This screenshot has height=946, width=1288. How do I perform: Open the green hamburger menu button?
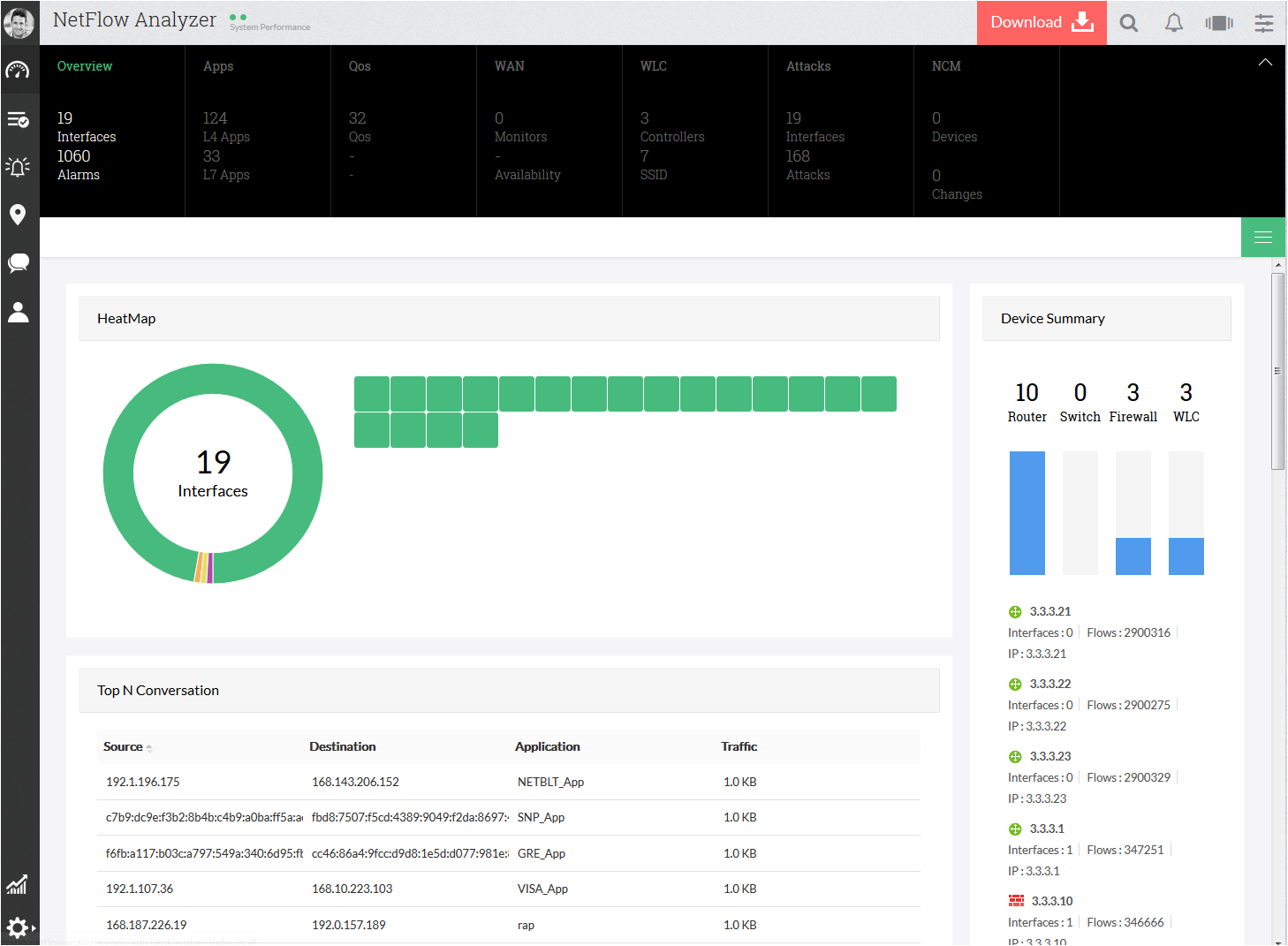pyautogui.click(x=1262, y=237)
